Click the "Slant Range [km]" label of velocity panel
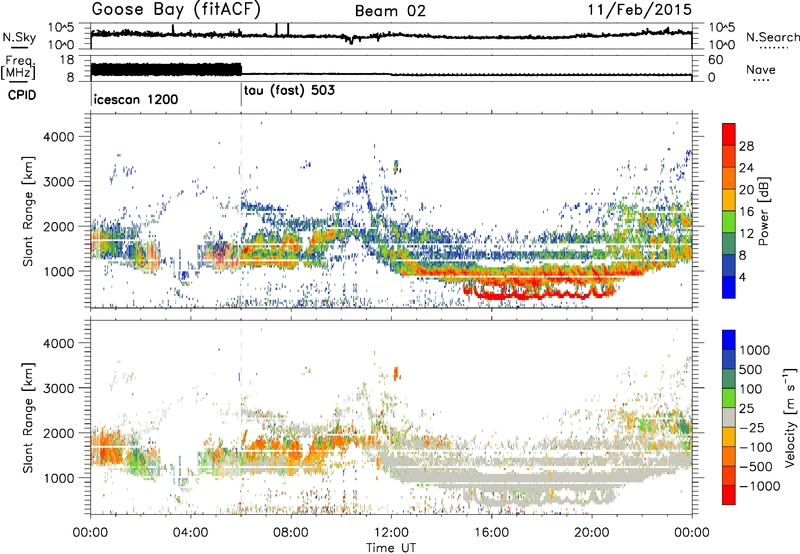The width and height of the screenshot is (800, 554). click(x=28, y=417)
